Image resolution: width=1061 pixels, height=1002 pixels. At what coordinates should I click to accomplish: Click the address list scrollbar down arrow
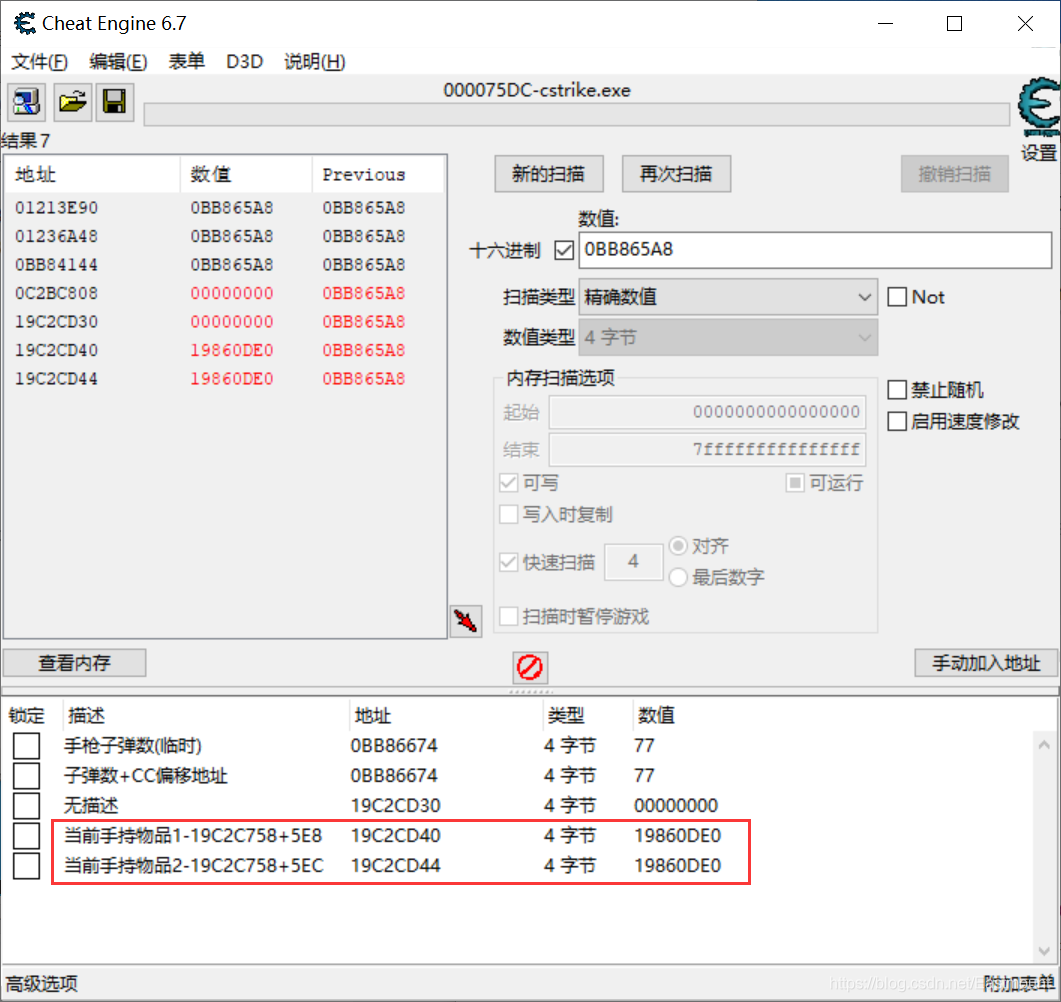[1044, 950]
